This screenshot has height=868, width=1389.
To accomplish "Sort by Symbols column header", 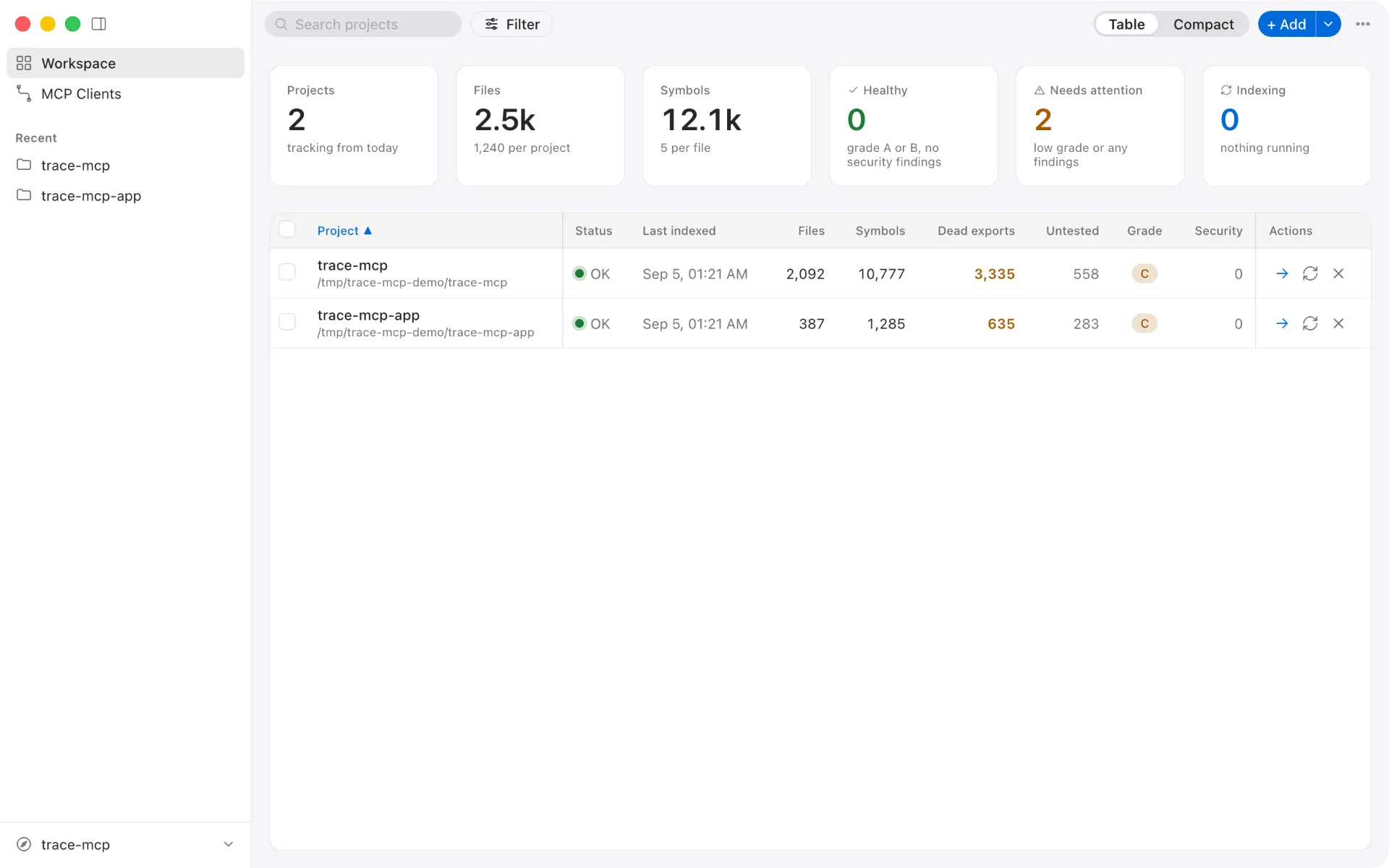I will (880, 231).
